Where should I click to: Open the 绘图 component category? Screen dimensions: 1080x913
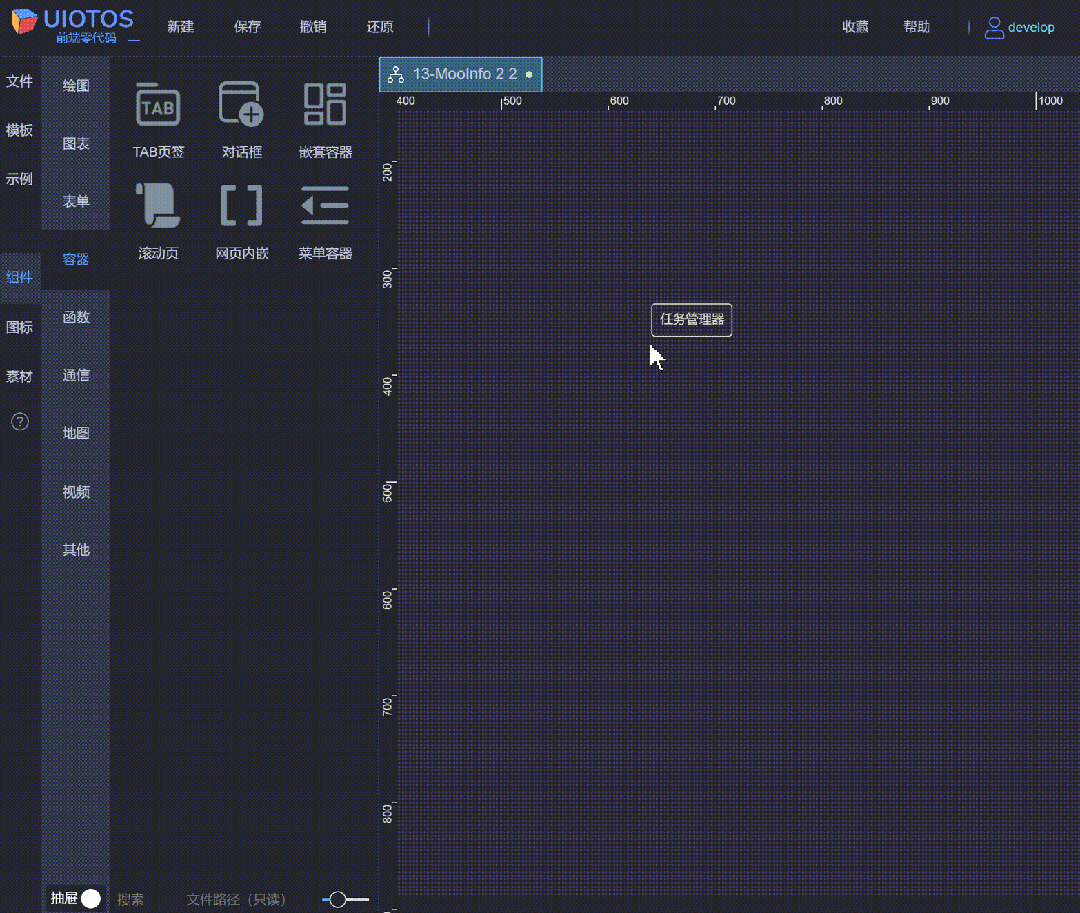[76, 85]
